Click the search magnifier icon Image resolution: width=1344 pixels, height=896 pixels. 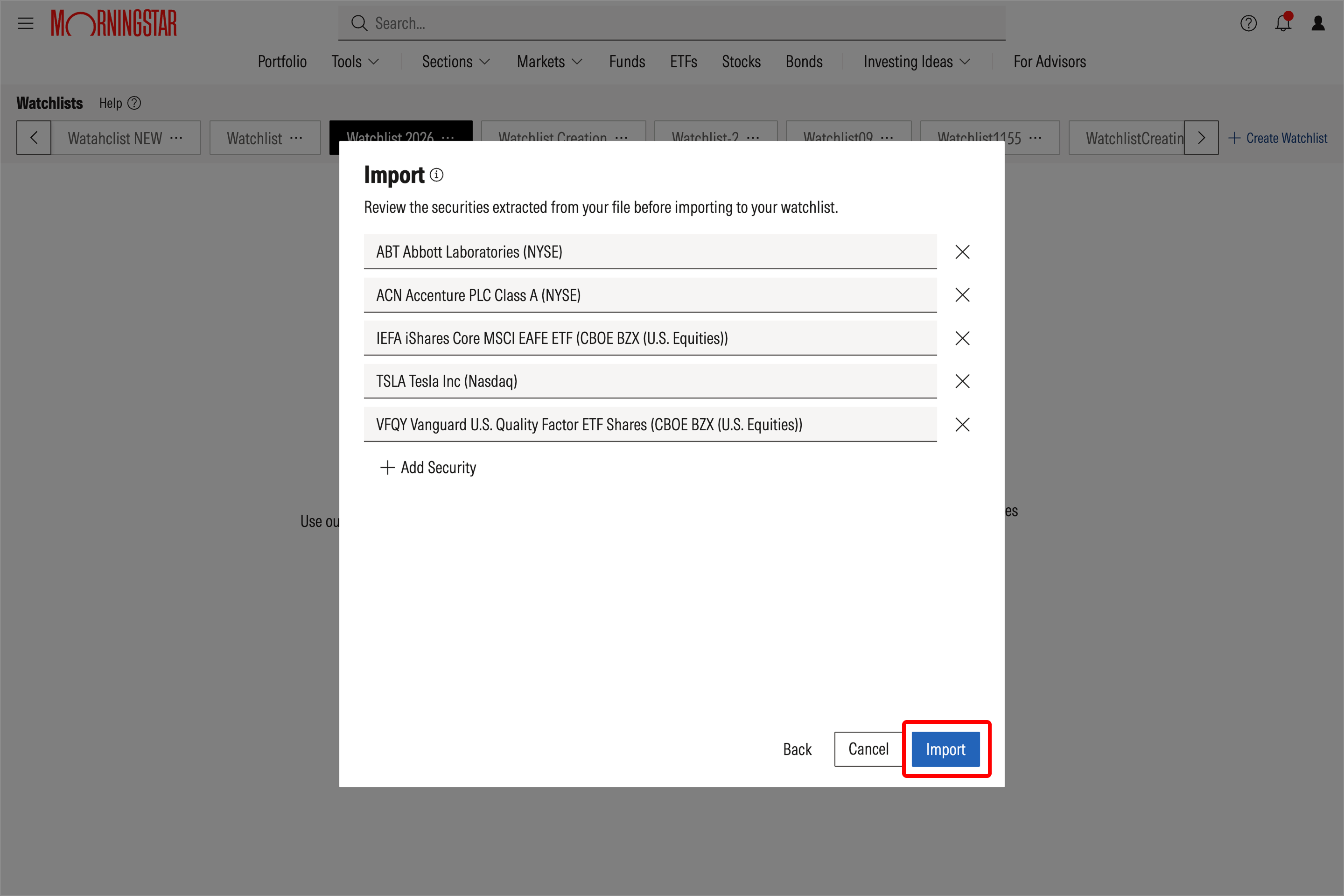coord(359,23)
